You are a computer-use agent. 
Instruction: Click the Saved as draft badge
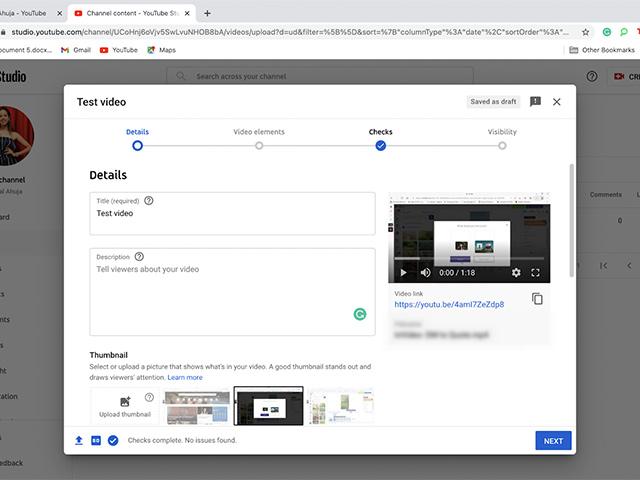click(493, 101)
